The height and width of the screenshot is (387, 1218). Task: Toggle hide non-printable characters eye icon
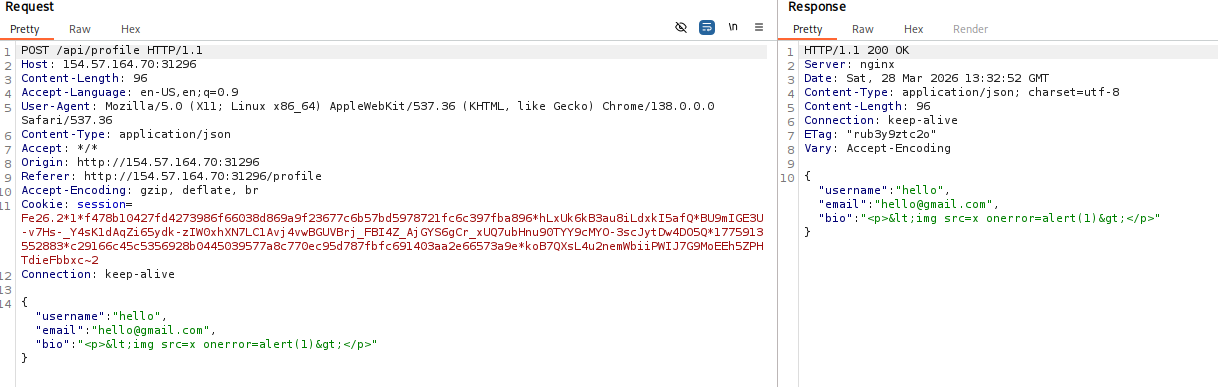(681, 28)
